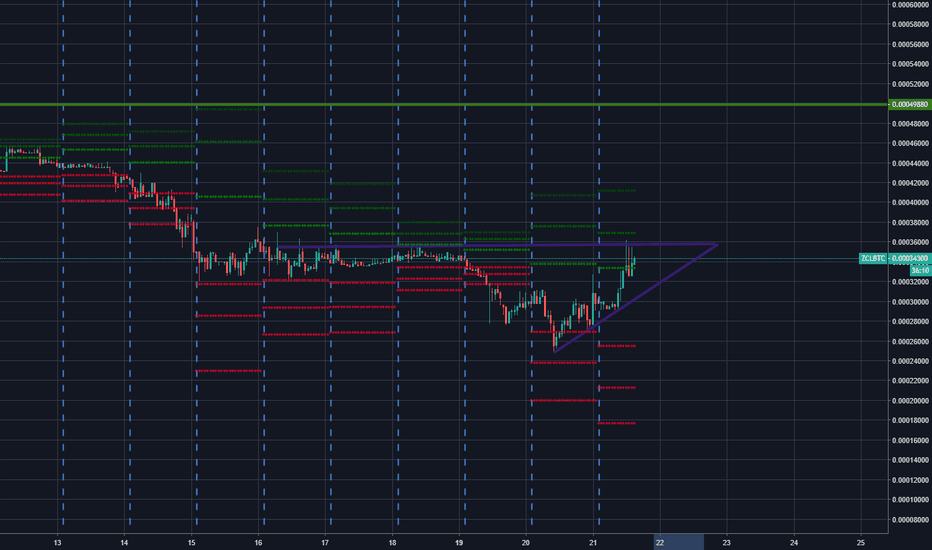Click the 0.00022000 price scale label
Screen dimensions: 932x550
[911, 381]
